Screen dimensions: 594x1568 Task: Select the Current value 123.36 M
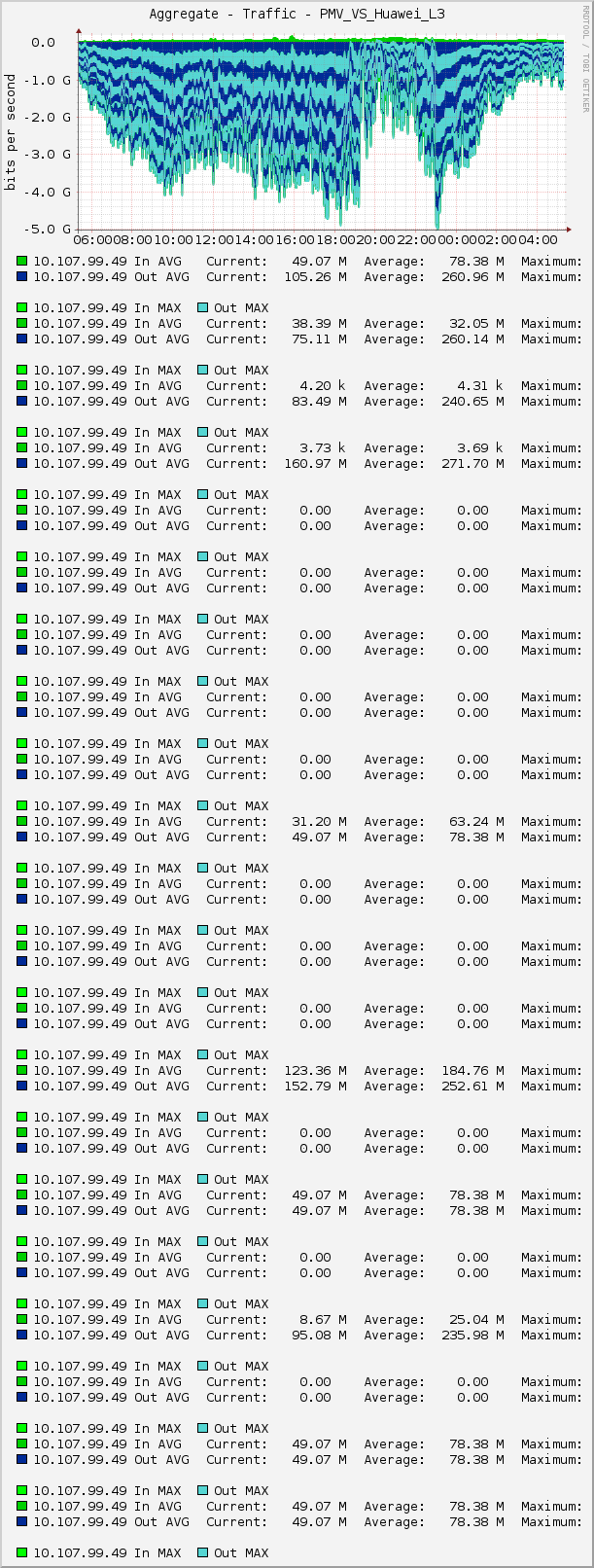(315, 1071)
